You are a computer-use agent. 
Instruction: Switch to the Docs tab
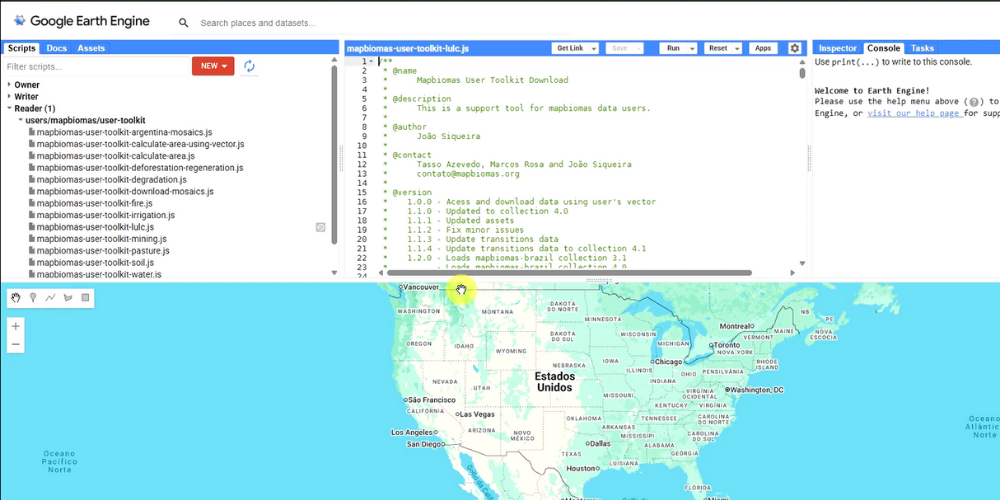click(56, 48)
